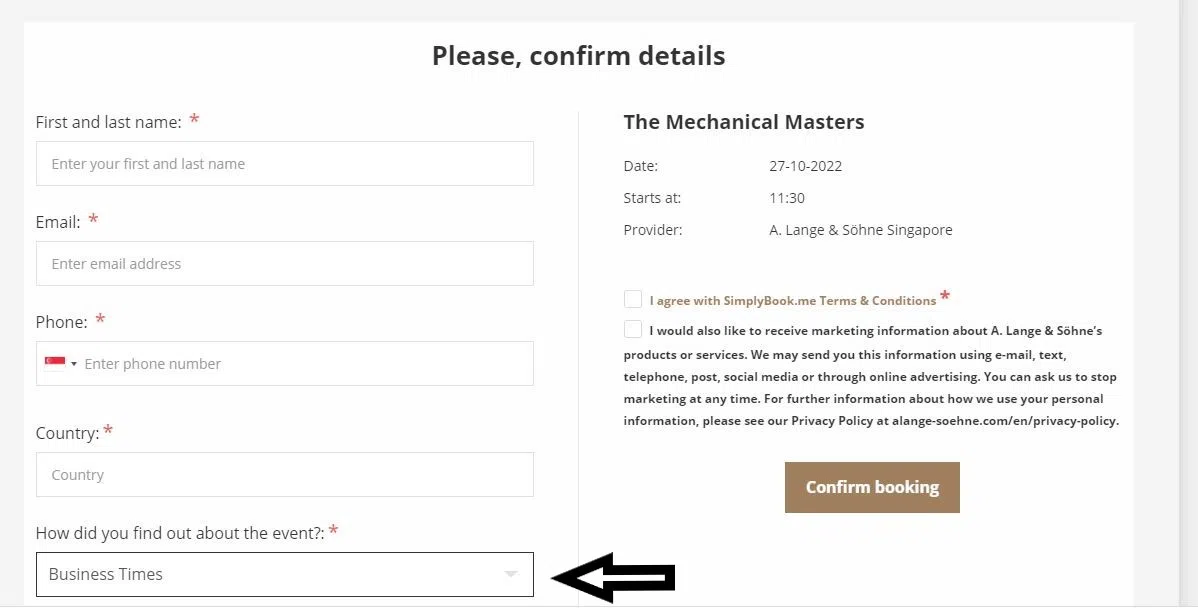Click the red asterisk beside Terms & Conditions
Viewport: 1198px width, 611px height.
point(945,296)
